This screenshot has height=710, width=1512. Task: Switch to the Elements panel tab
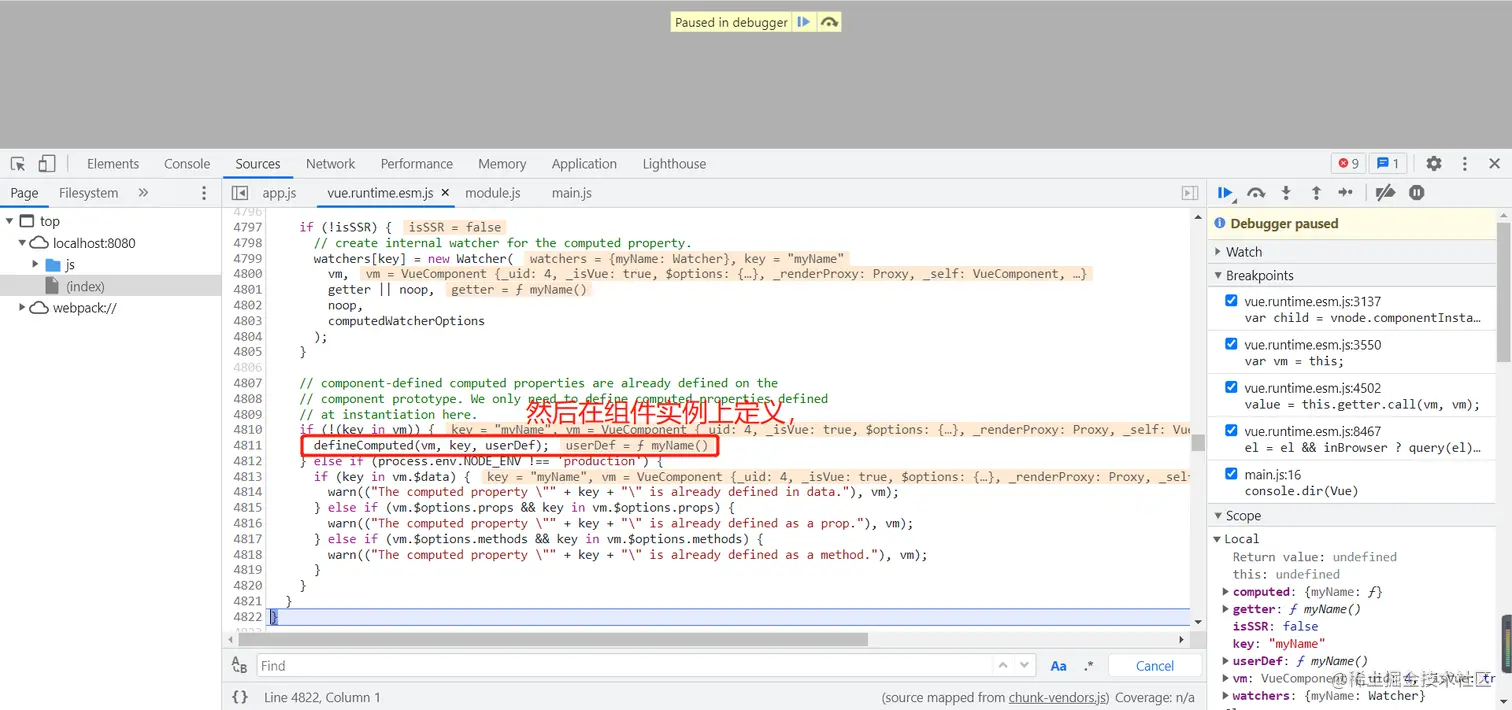[x=113, y=164]
